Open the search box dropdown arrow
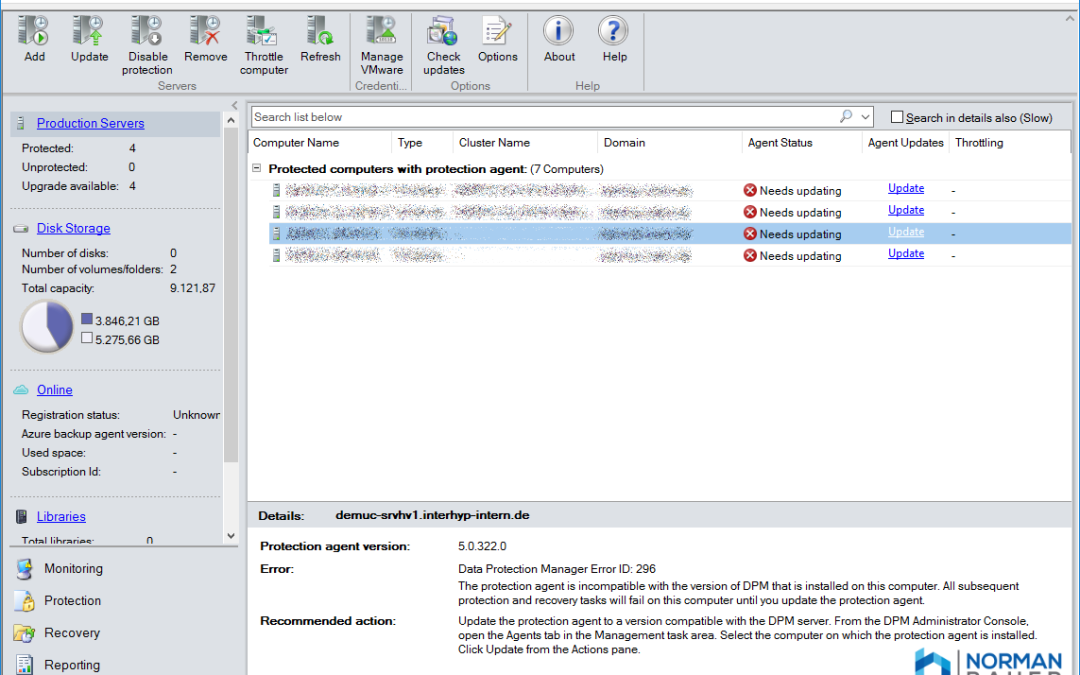This screenshot has width=1080, height=675. (866, 117)
